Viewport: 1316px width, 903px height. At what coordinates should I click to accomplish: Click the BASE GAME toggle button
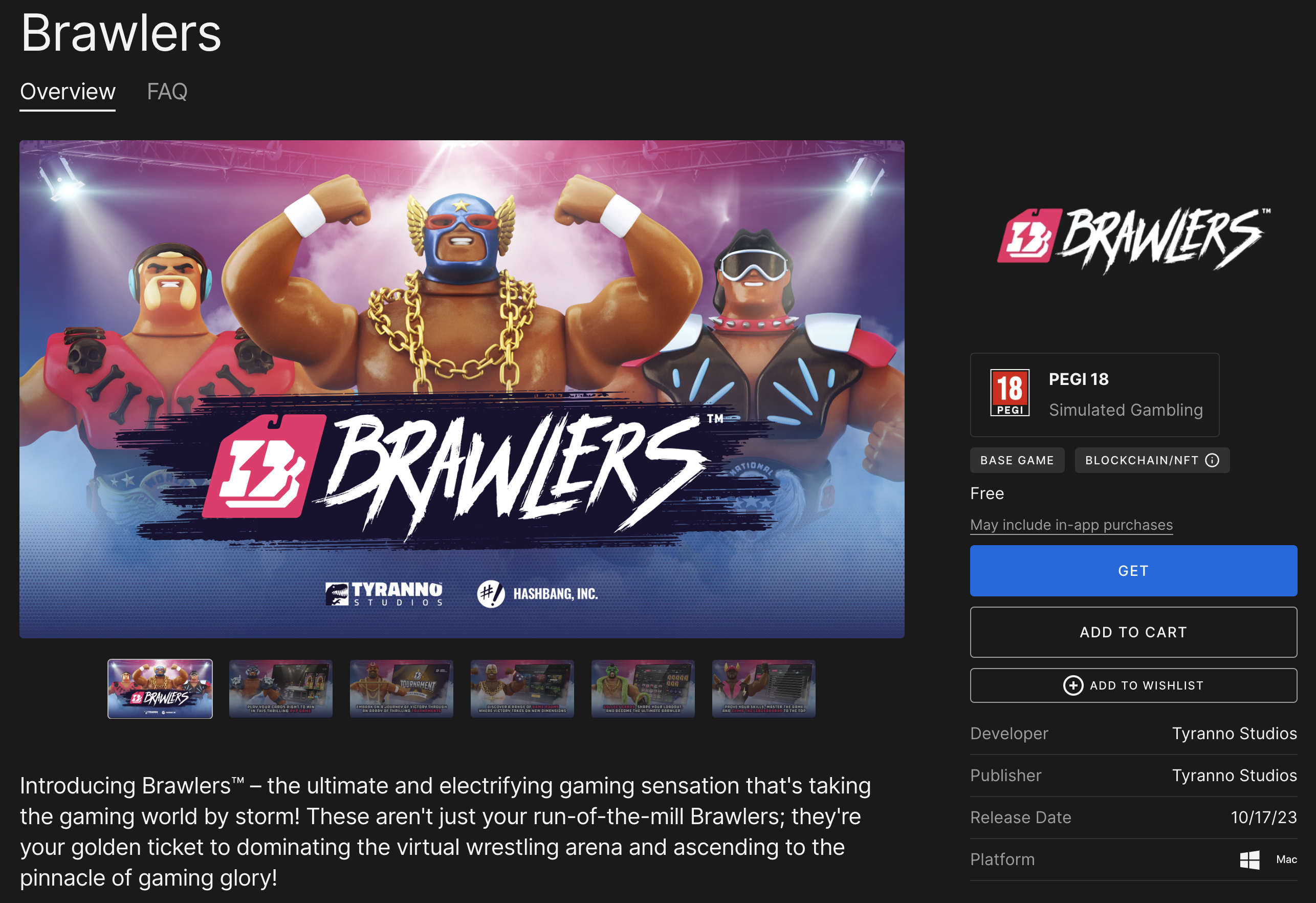[x=1017, y=460]
